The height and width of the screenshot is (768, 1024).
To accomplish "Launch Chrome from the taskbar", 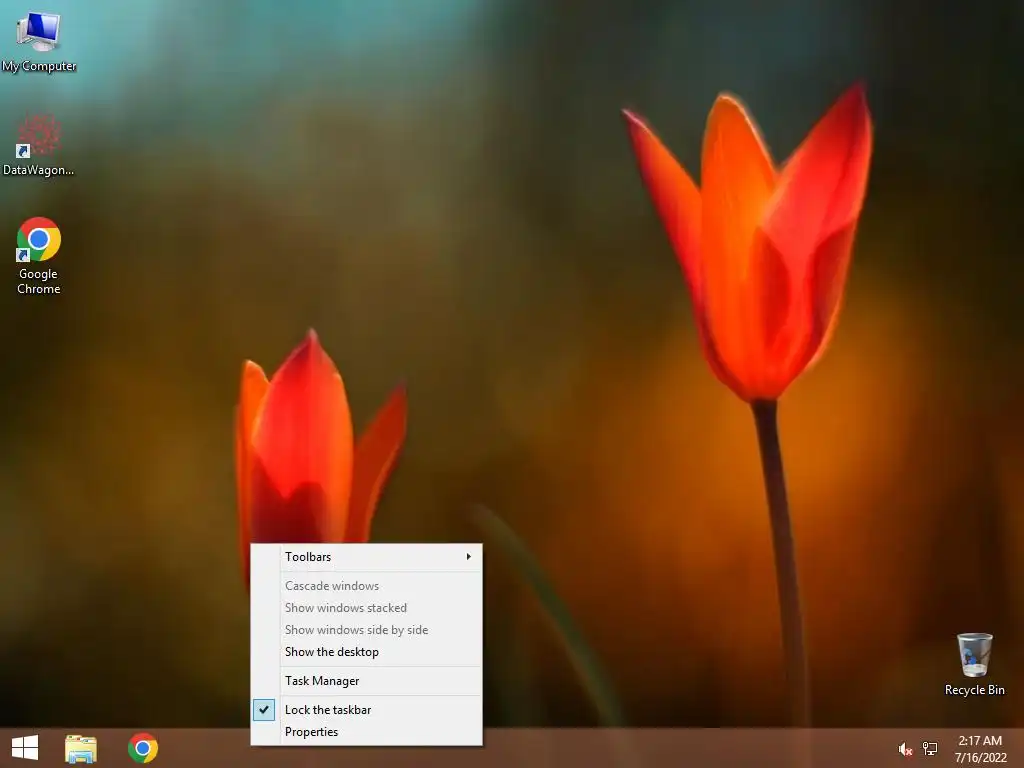I will point(143,748).
